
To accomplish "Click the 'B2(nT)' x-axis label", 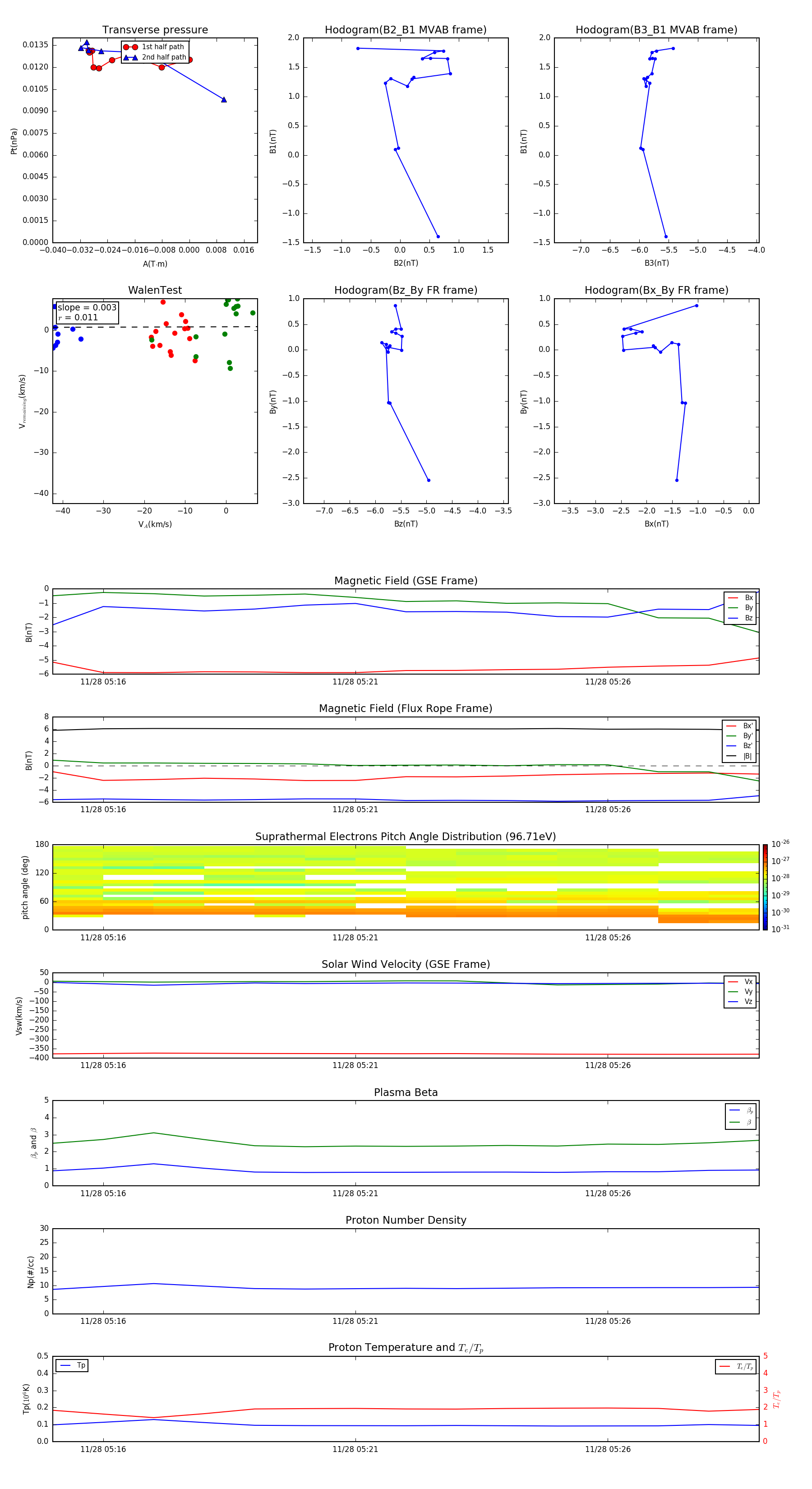I will (x=406, y=263).
